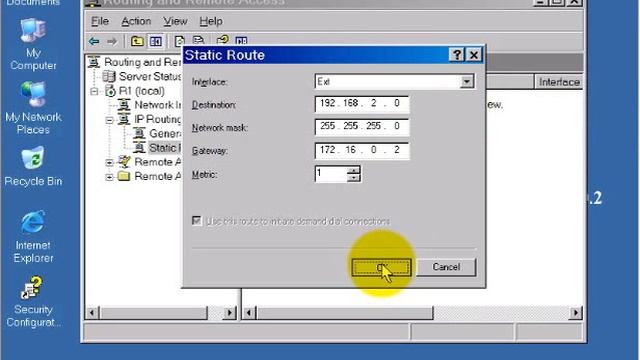Click the Metric value field
Image resolution: width=640 pixels, height=360 pixels.
(x=331, y=174)
